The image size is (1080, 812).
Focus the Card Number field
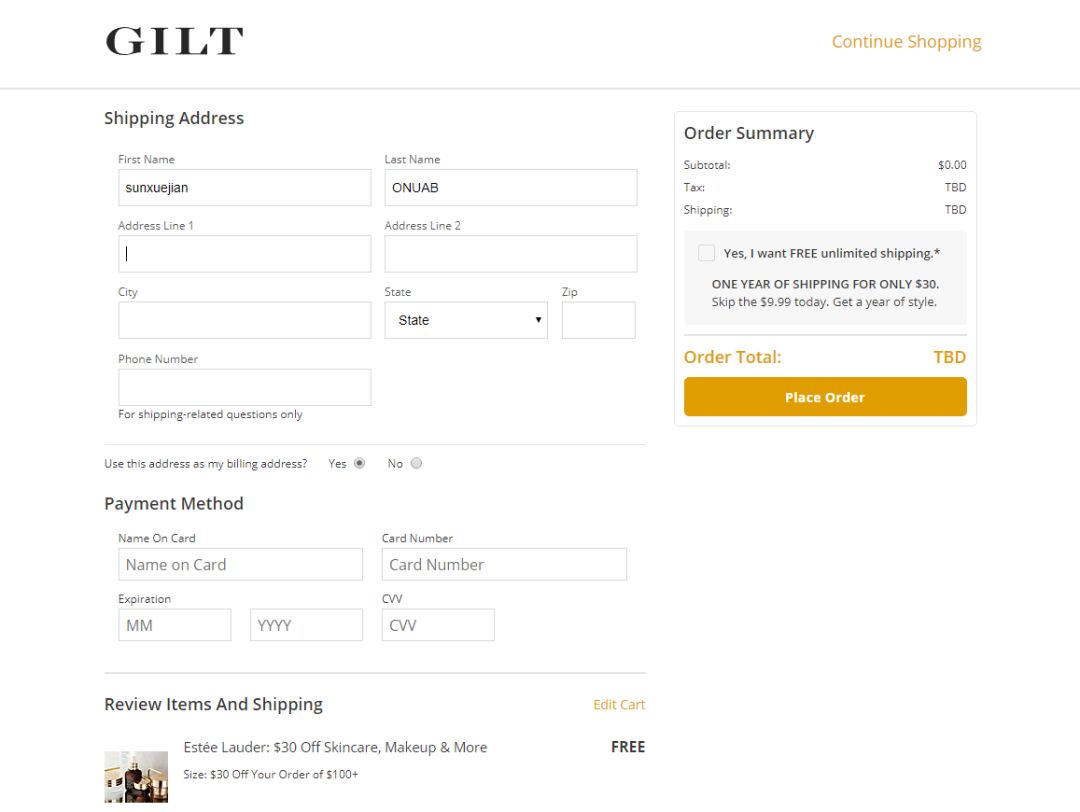tap(504, 564)
